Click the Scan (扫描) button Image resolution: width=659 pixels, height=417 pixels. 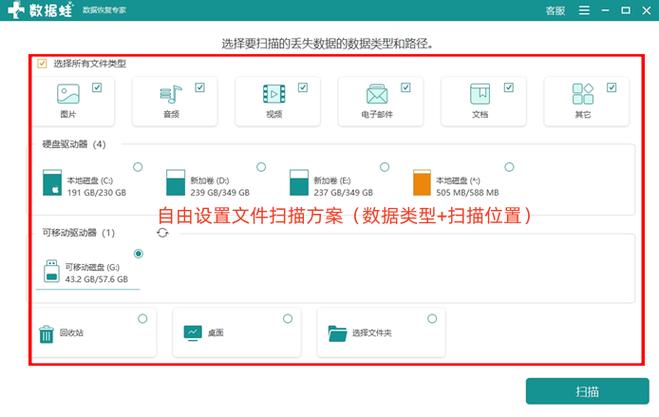pos(587,391)
